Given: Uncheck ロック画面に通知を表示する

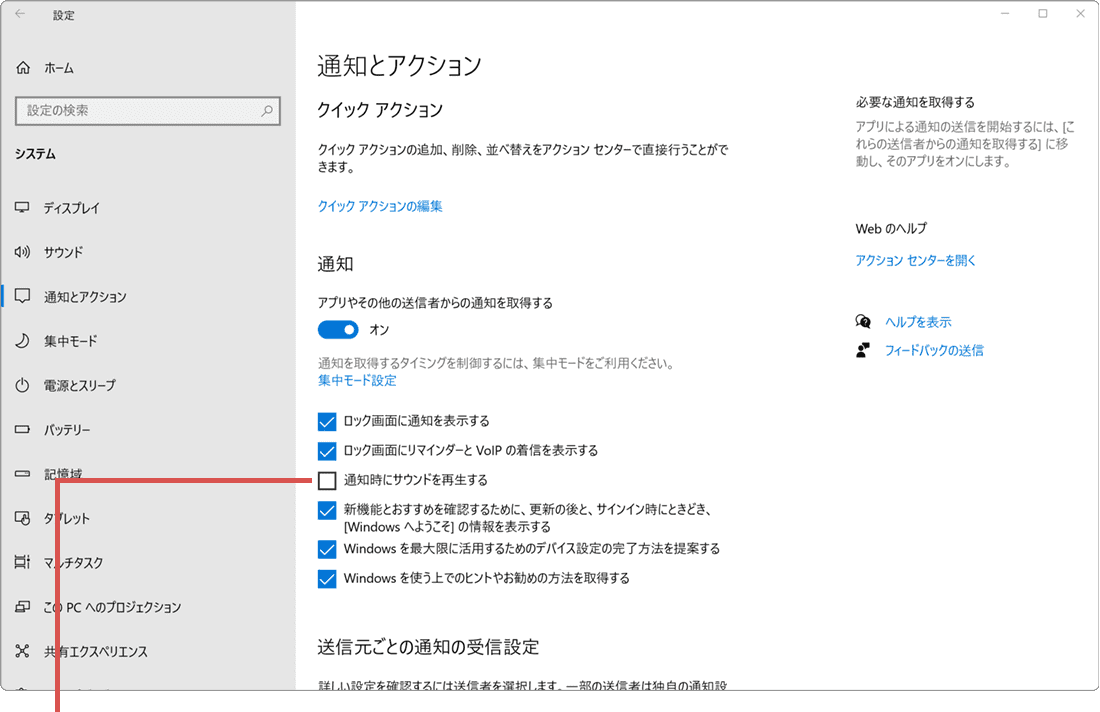Looking at the screenshot, I should click(327, 421).
